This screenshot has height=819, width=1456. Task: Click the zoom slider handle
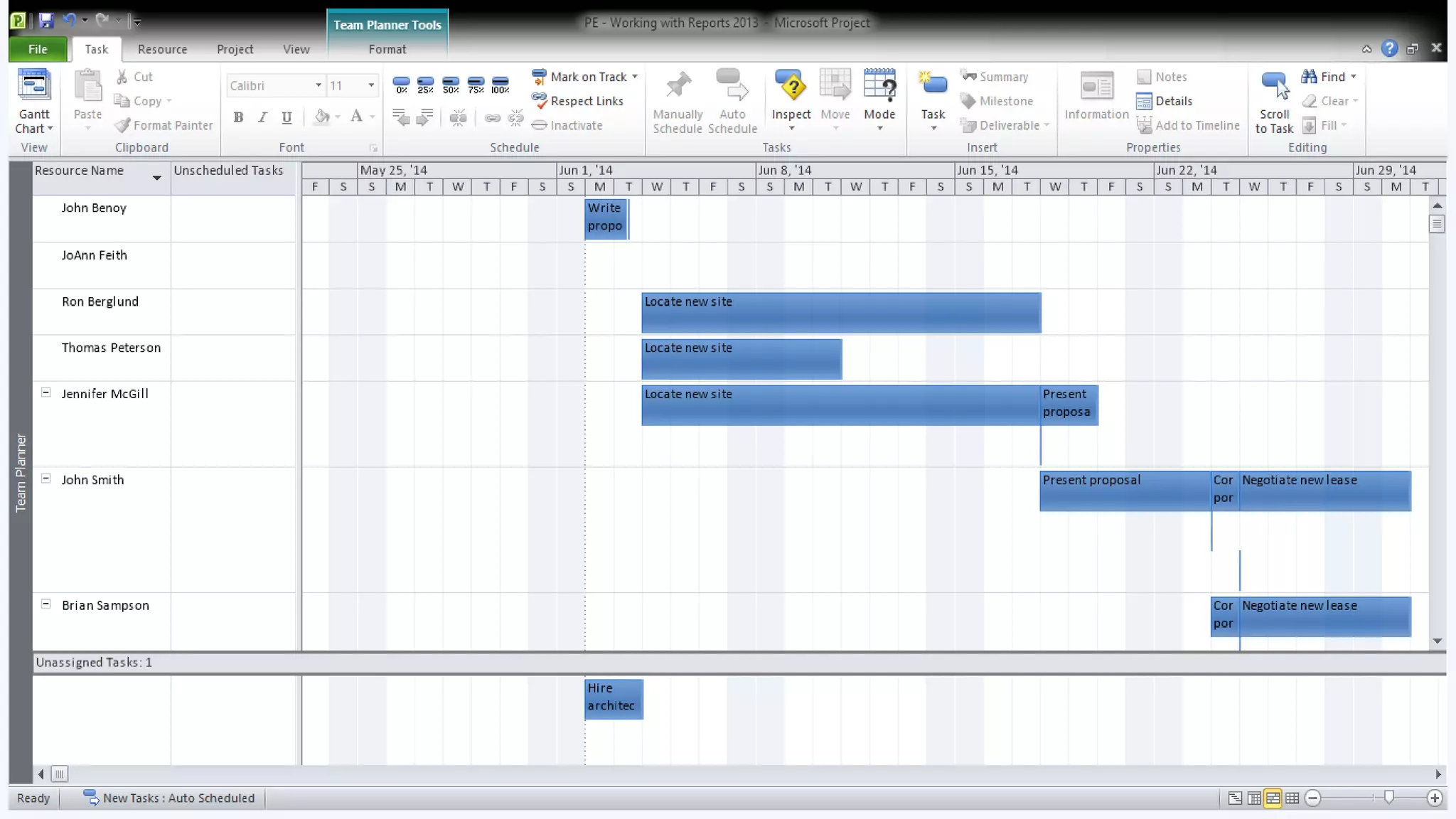click(1388, 797)
